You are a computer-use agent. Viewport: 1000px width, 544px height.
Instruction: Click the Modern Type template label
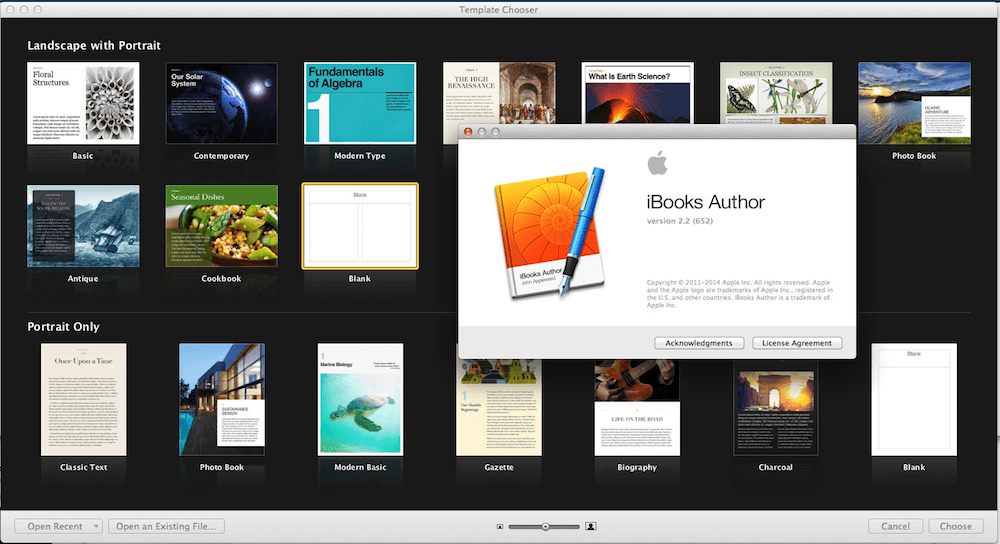[360, 156]
